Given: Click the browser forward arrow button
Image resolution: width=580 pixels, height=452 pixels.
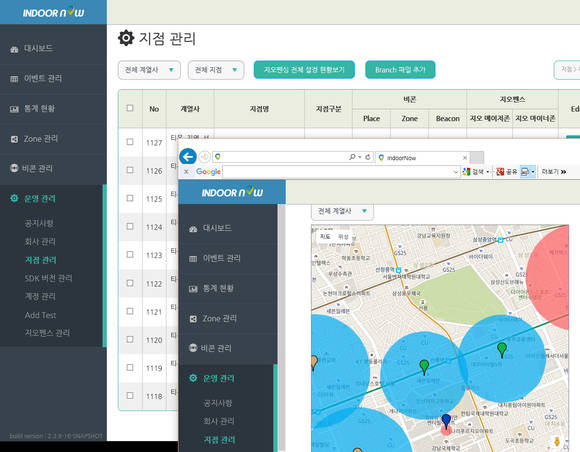Looking at the screenshot, I should tap(205, 157).
